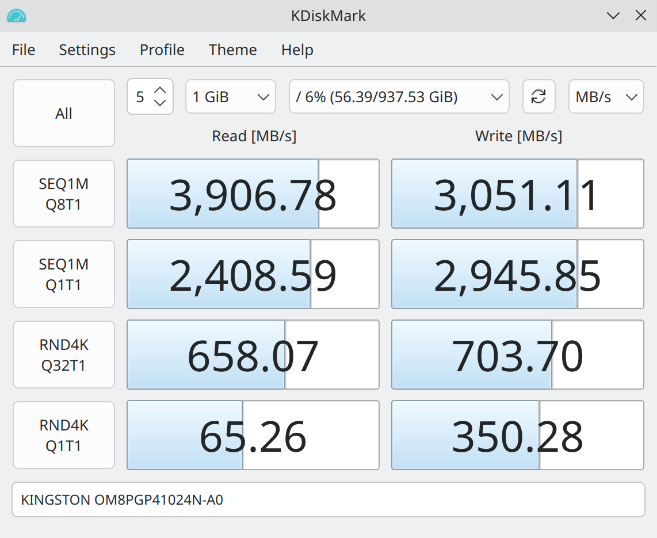Viewport: 657px width, 538px height.
Task: Click the SEQ1M Q8T1 read result bar
Action: [x=253, y=194]
